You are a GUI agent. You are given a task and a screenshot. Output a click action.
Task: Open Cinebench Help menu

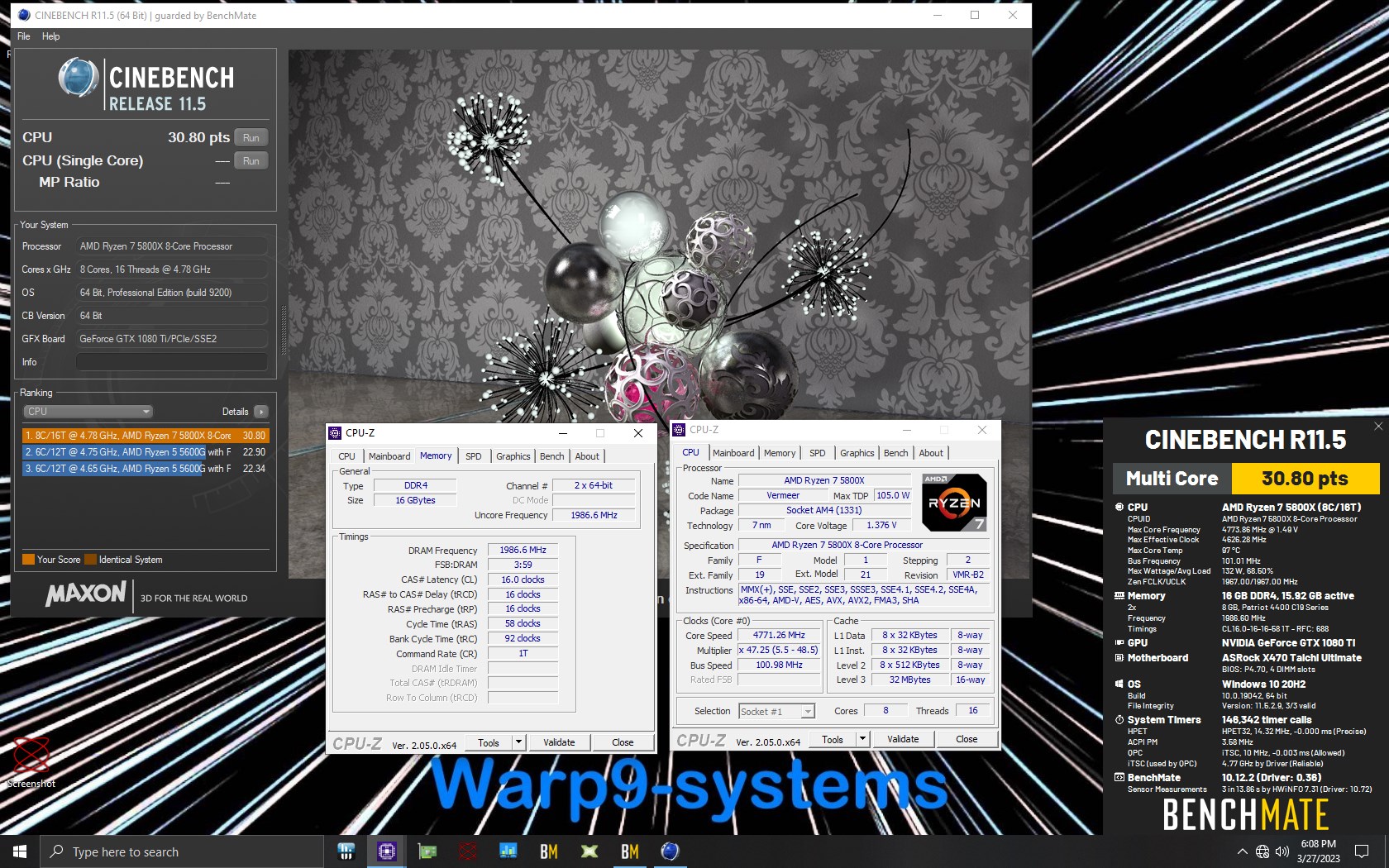pos(51,36)
